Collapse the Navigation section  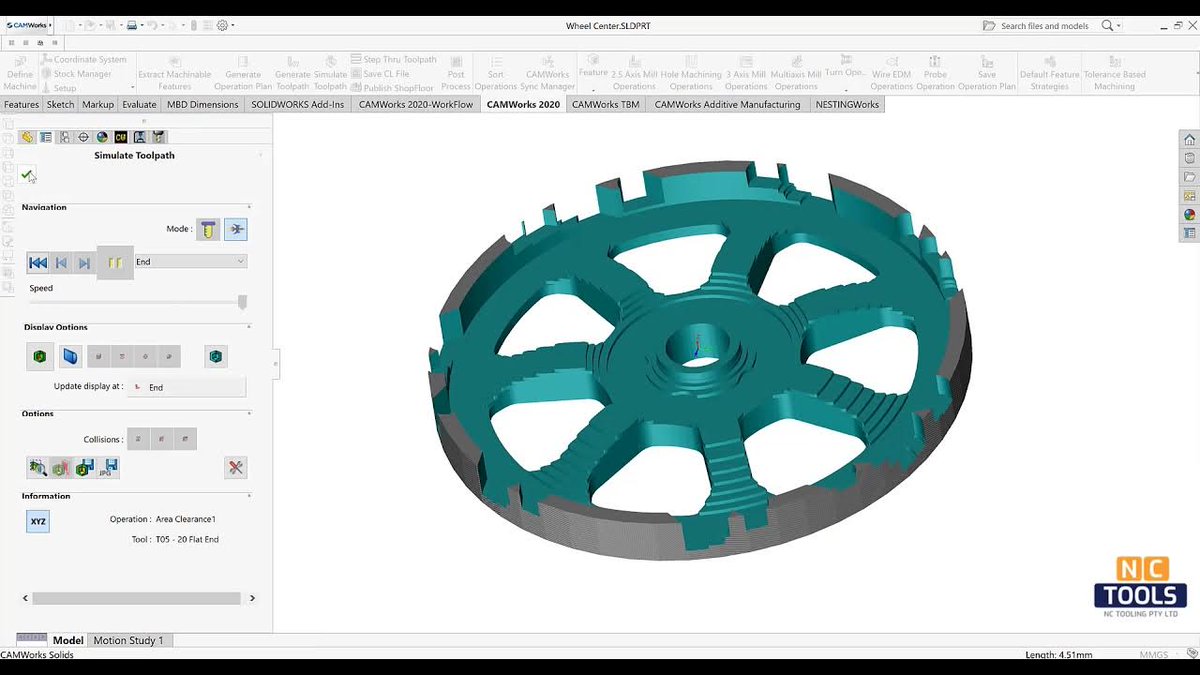tap(249, 206)
